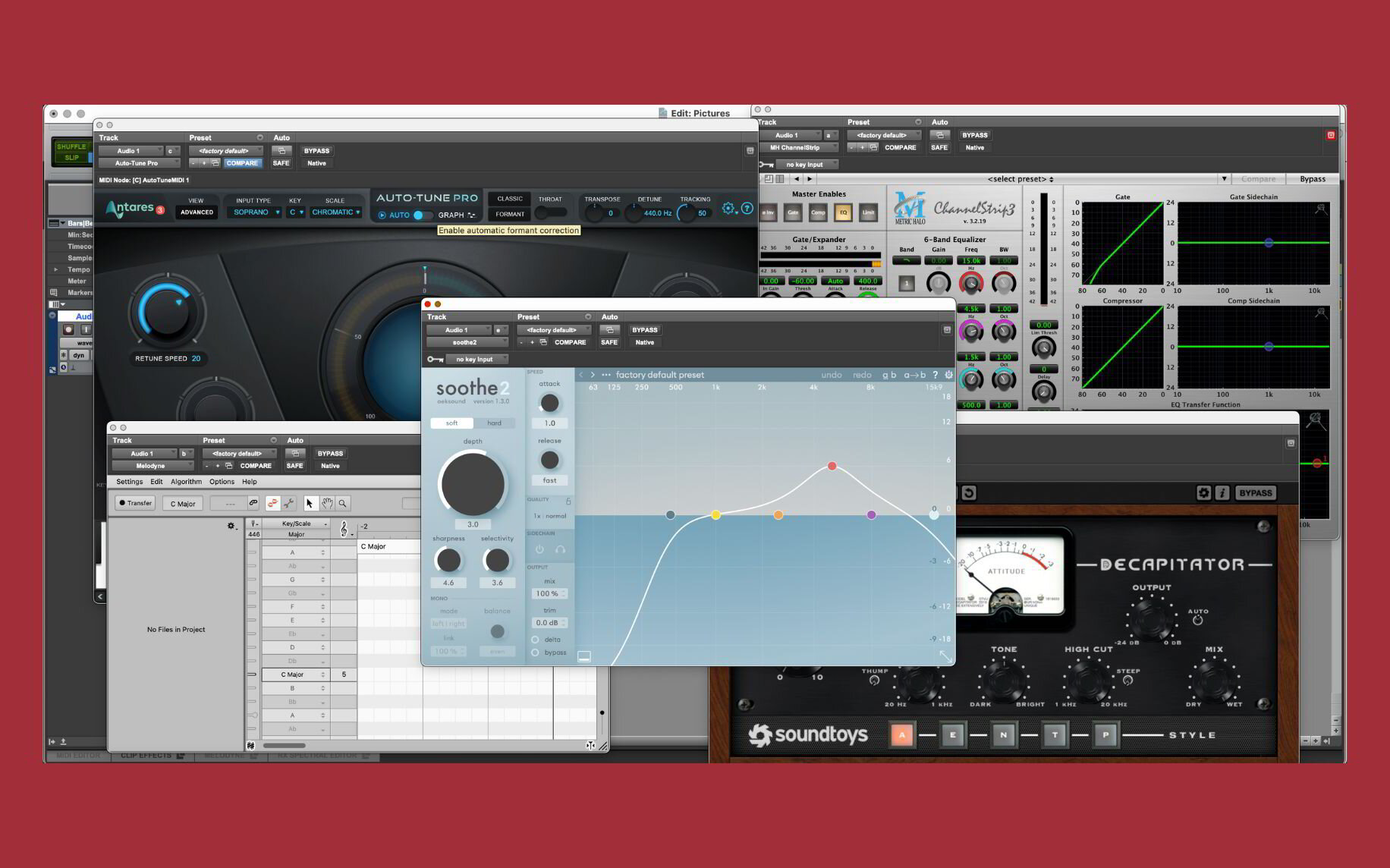
Task: Enable sidechain listen headphones icon in soothe2
Action: pyautogui.click(x=560, y=549)
